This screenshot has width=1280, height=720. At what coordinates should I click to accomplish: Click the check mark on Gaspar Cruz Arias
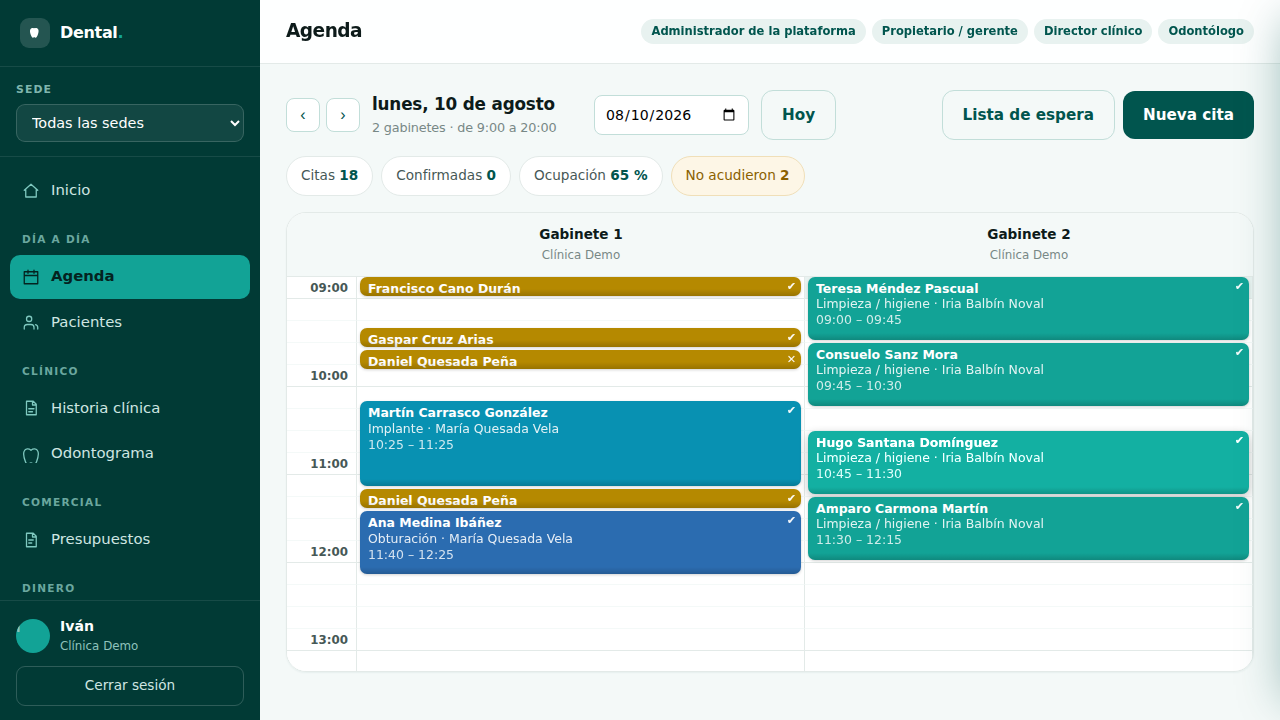(791, 337)
